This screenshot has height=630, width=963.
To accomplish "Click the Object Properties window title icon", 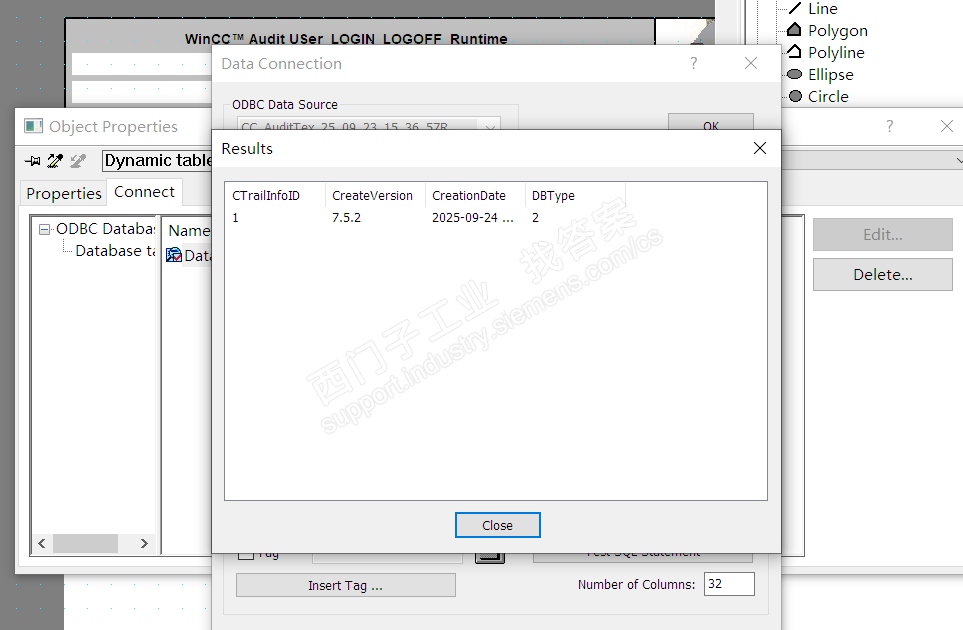I will 33,126.
